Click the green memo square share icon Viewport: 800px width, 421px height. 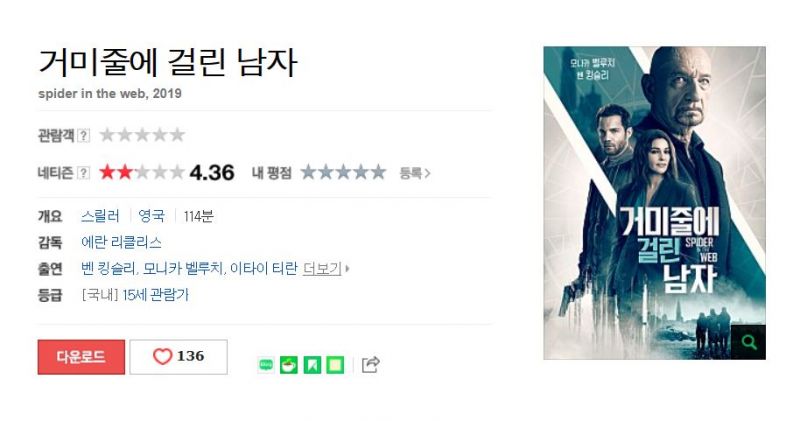(335, 365)
